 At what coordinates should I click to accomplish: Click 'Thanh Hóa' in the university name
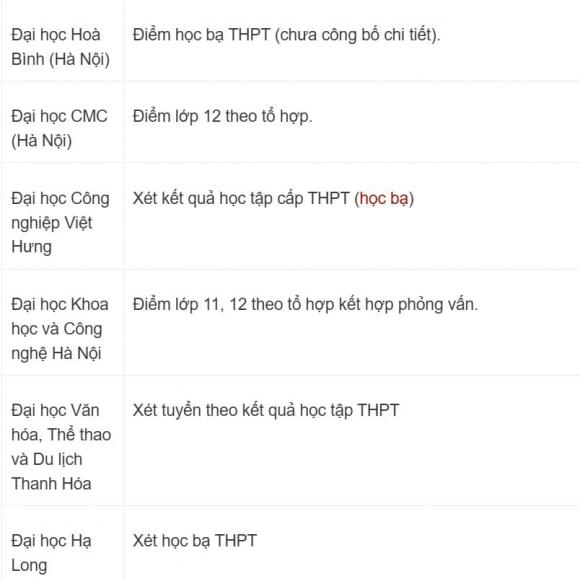(x=51, y=484)
